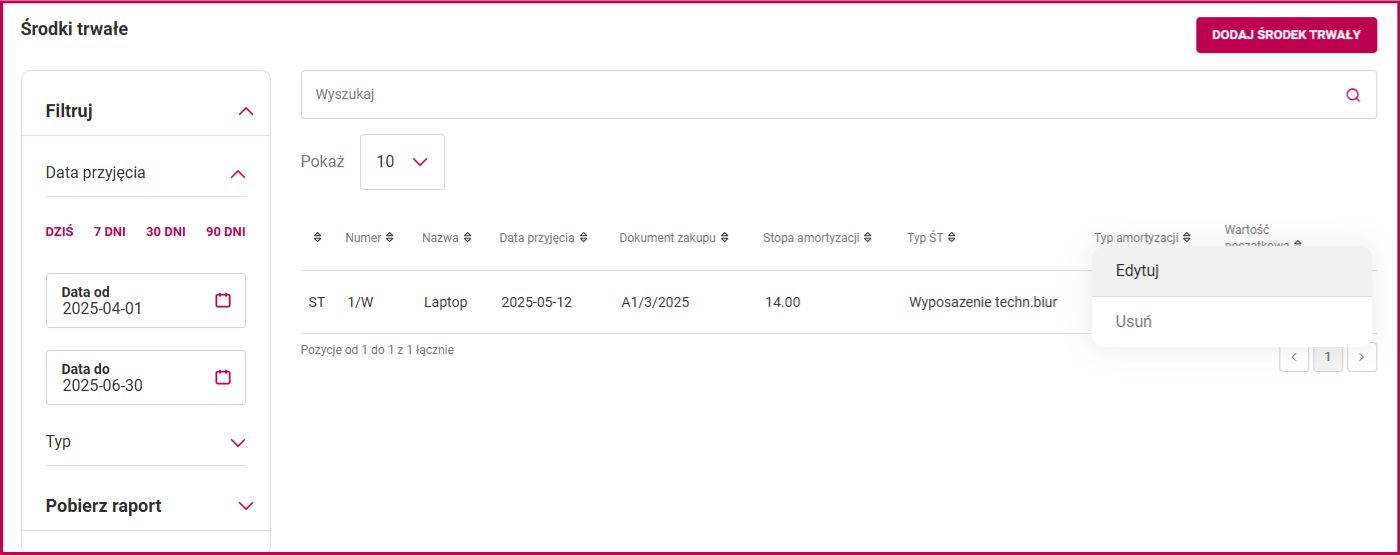Click the 14.00 depreciation rate cell
Viewport: 1400px width, 555px height.
[782, 302]
